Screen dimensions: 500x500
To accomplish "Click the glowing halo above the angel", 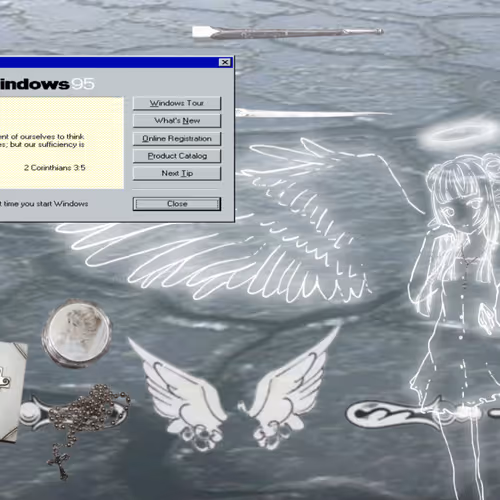I will (458, 135).
